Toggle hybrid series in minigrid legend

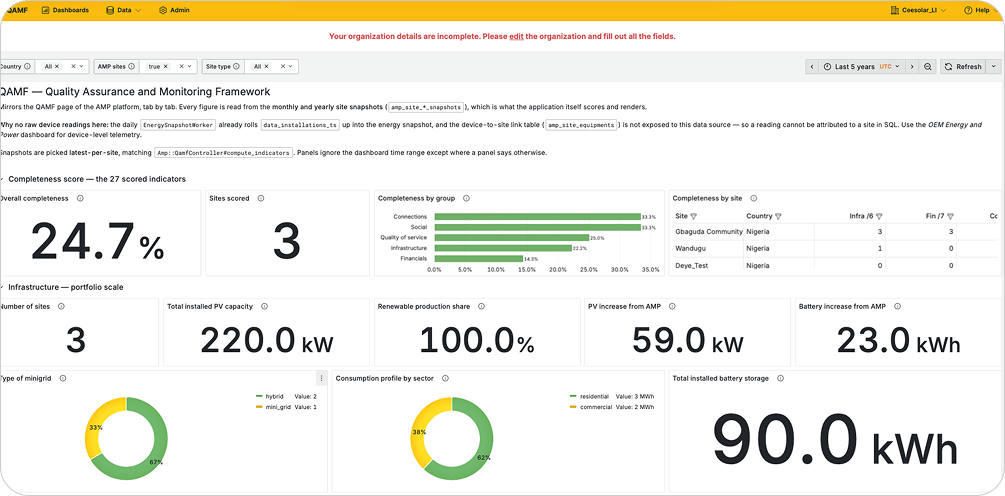point(273,397)
